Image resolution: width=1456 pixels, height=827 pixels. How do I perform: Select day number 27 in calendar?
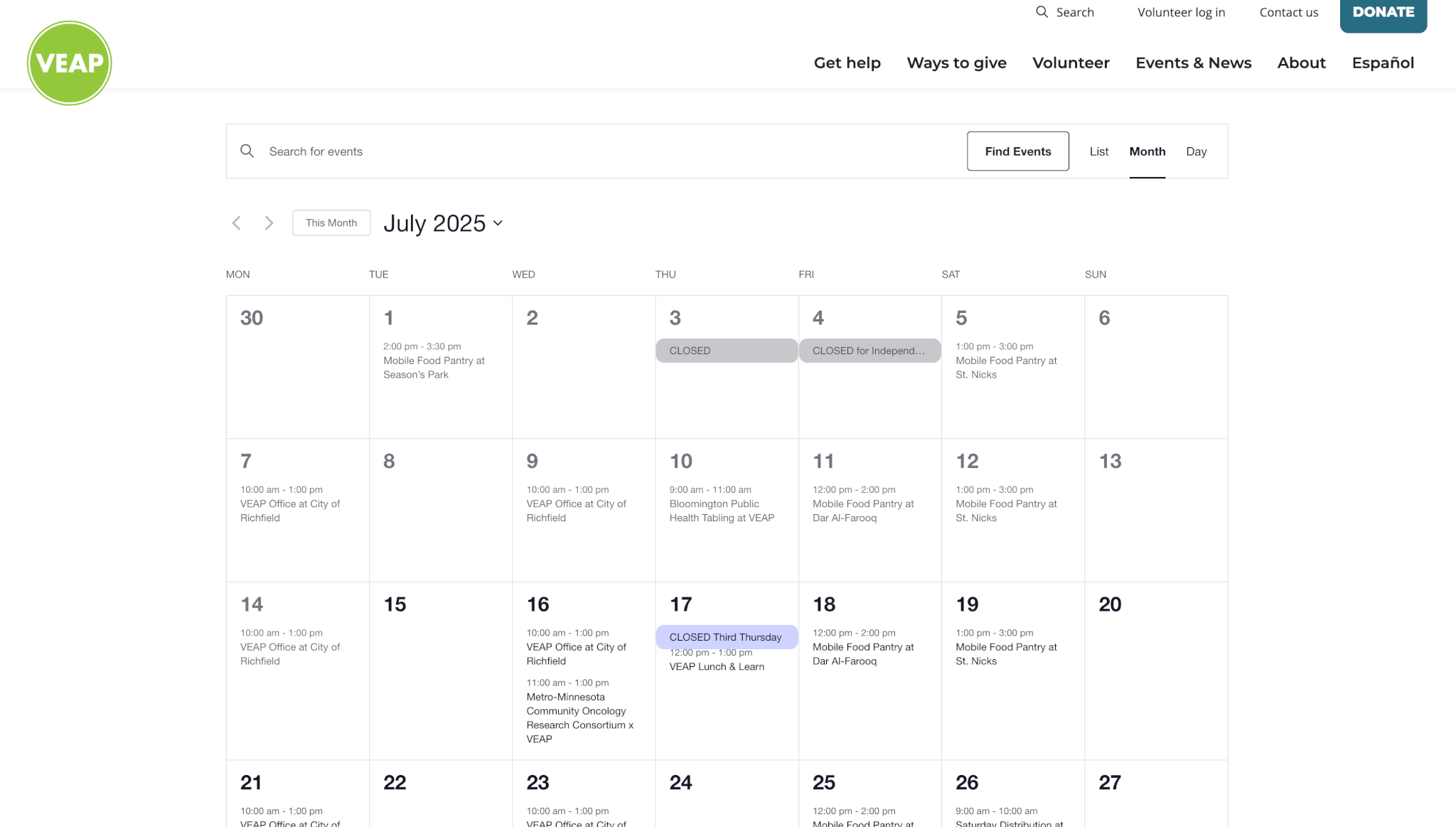[x=1110, y=783]
